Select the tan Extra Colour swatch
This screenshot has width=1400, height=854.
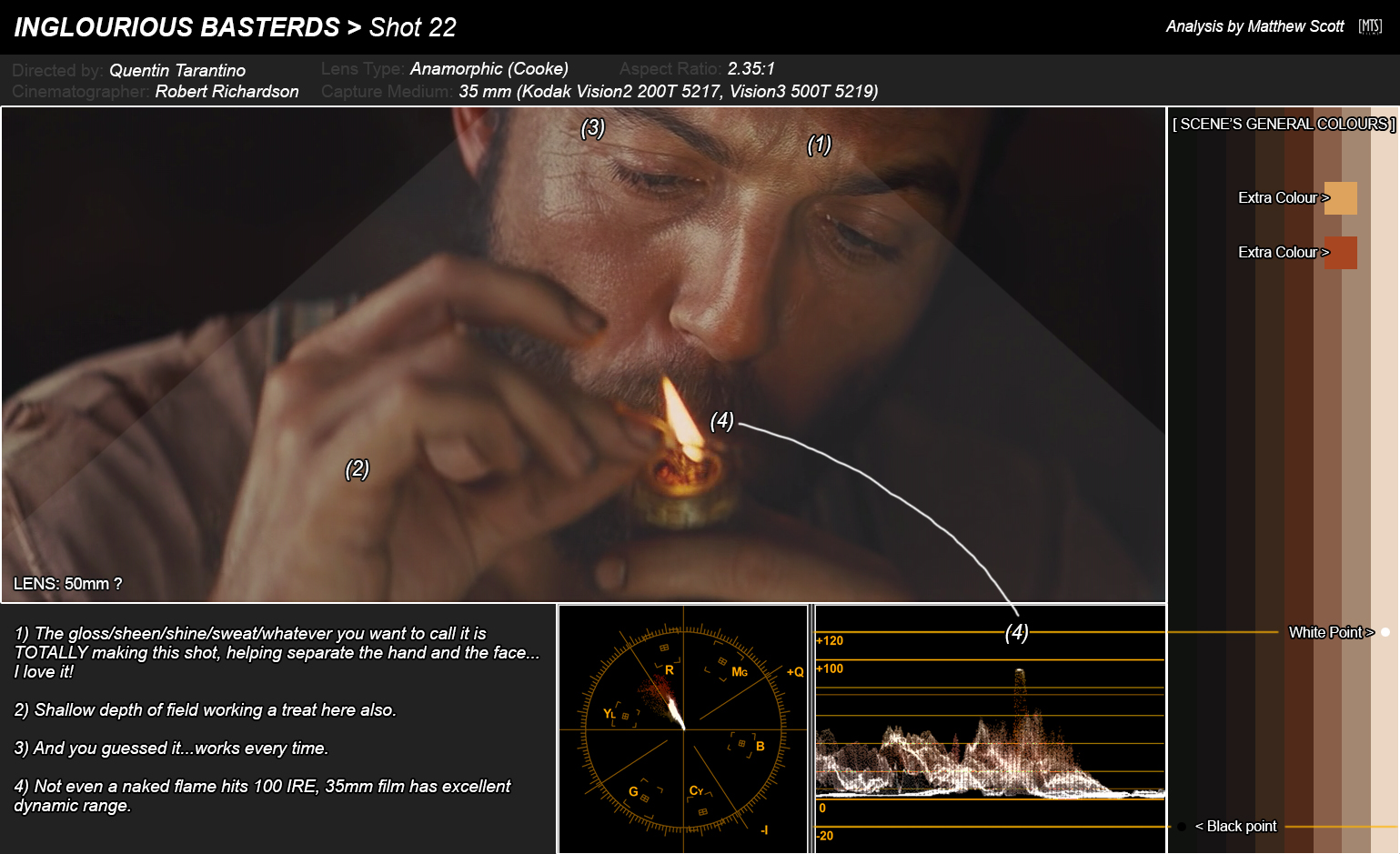click(1341, 198)
